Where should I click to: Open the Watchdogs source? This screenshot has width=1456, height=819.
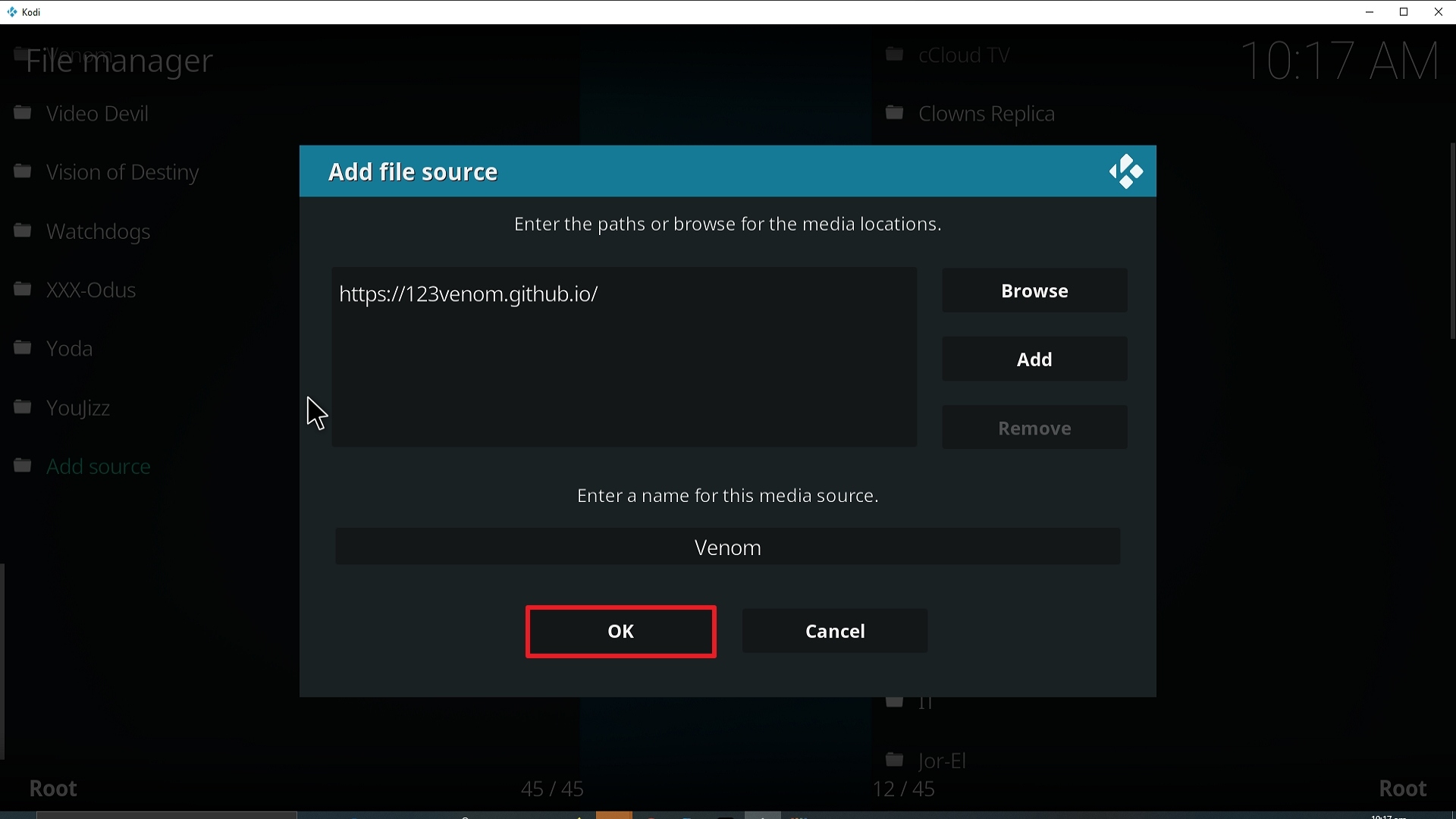tap(99, 232)
